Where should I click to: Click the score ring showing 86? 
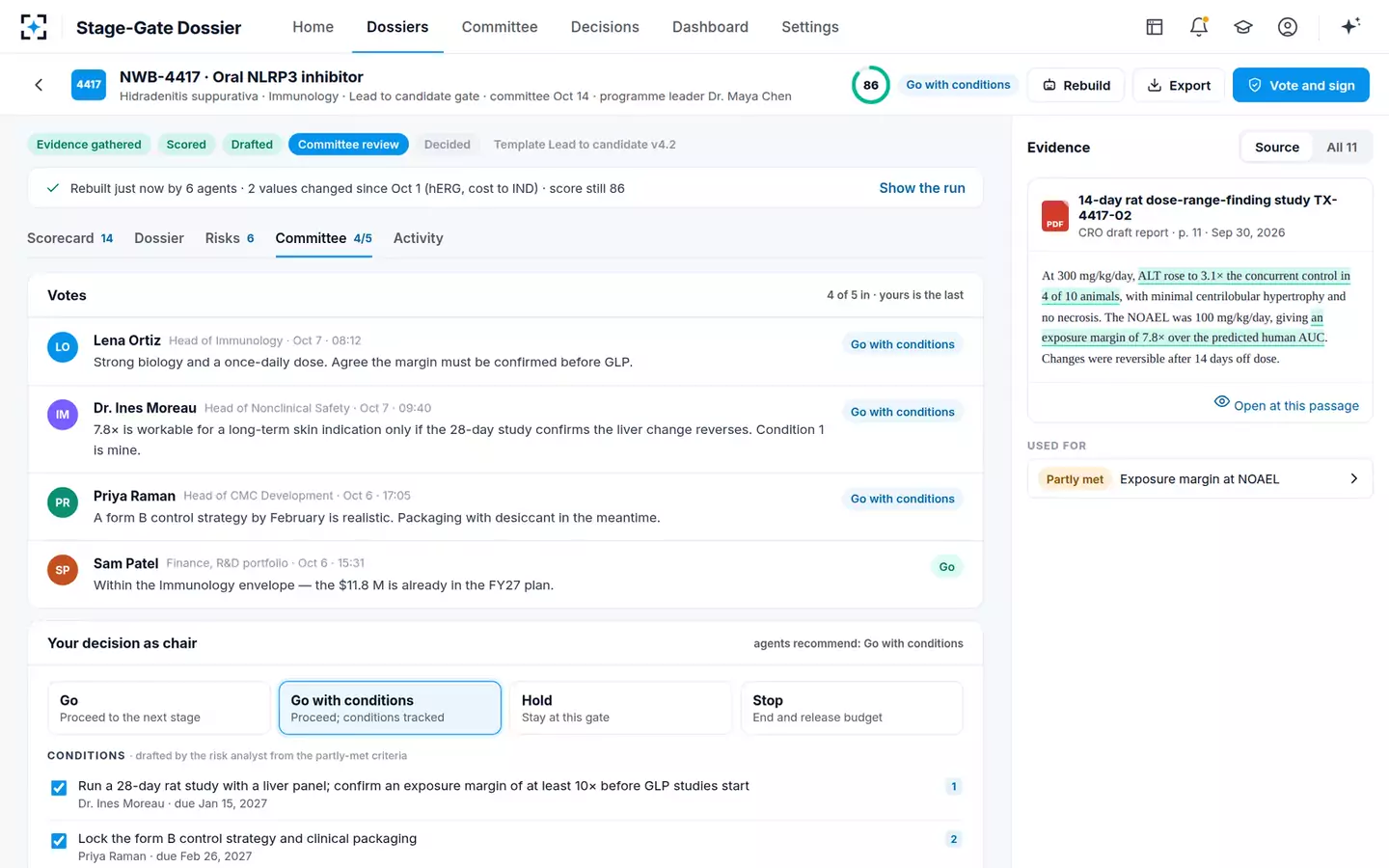tap(870, 85)
